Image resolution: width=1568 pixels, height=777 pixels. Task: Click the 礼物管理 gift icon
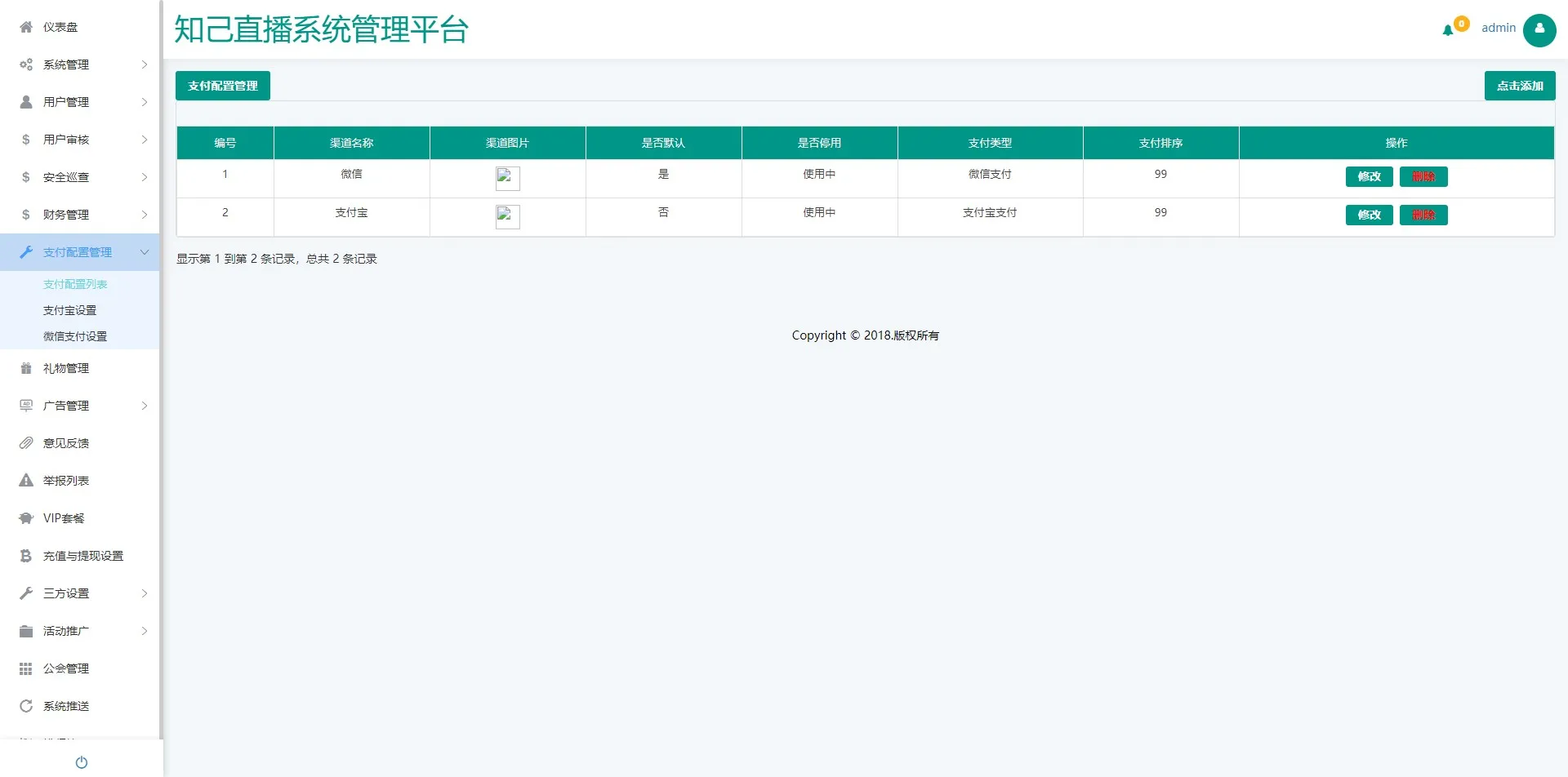click(26, 368)
